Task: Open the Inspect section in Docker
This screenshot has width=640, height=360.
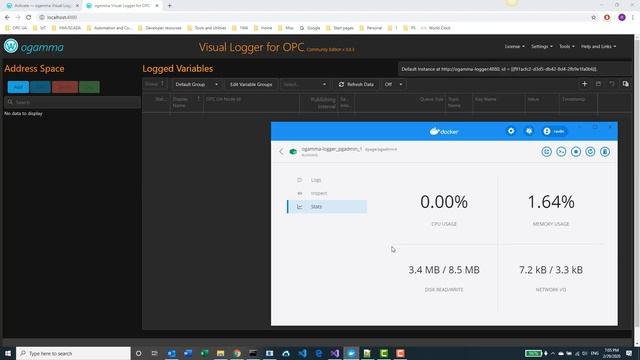Action: click(x=327, y=193)
